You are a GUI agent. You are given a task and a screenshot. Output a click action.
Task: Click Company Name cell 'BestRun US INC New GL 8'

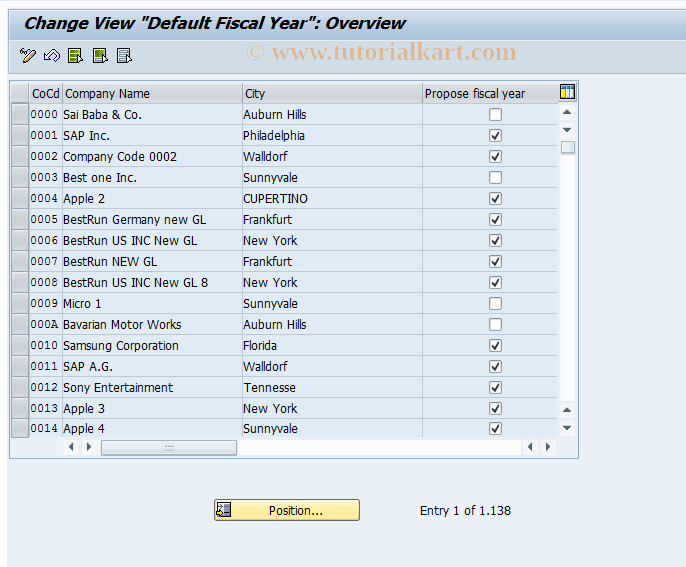tap(152, 283)
